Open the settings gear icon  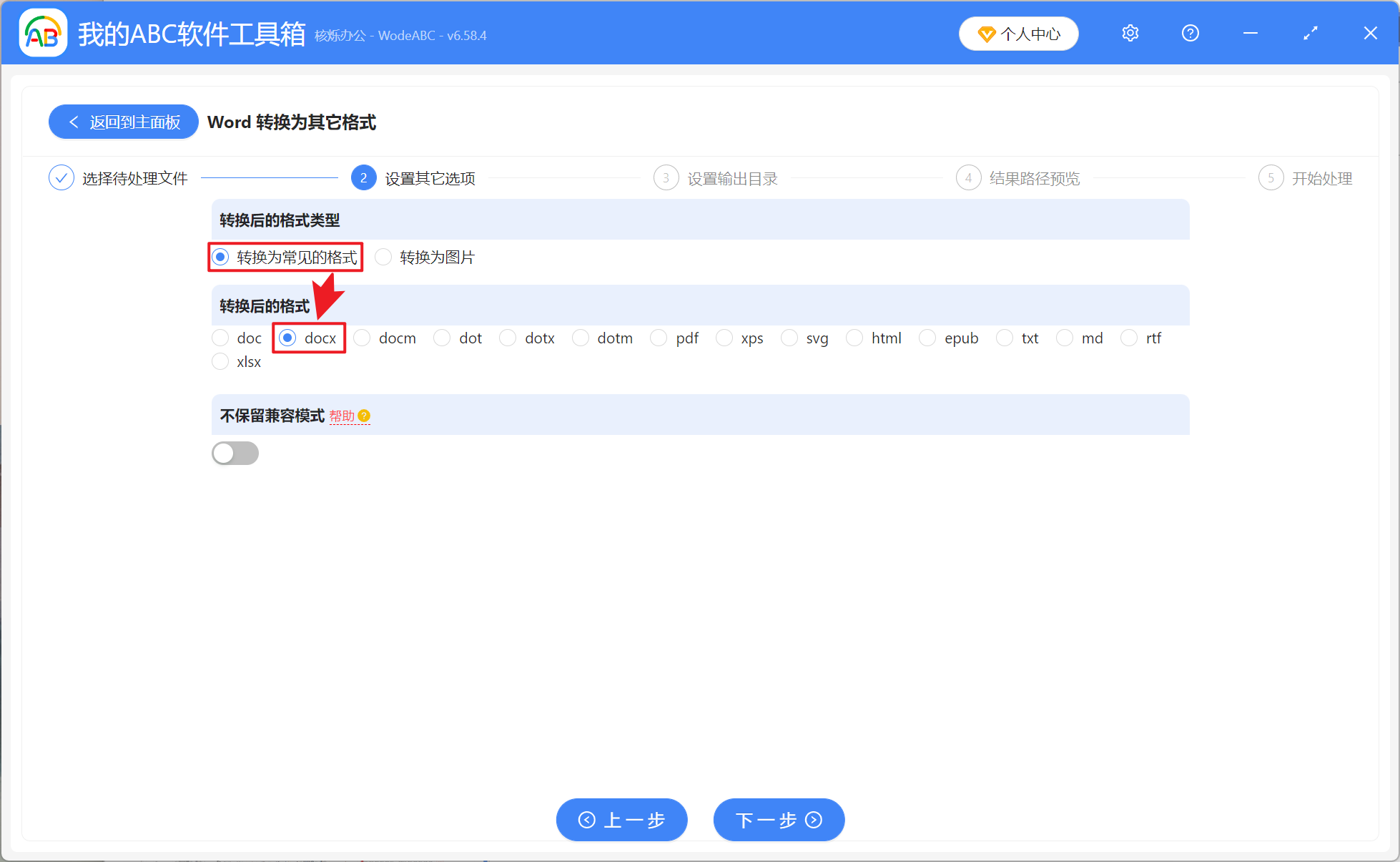tap(1130, 32)
